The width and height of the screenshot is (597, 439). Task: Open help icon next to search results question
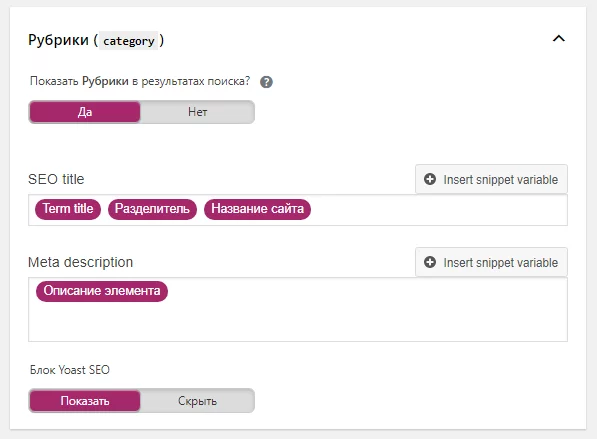(266, 82)
